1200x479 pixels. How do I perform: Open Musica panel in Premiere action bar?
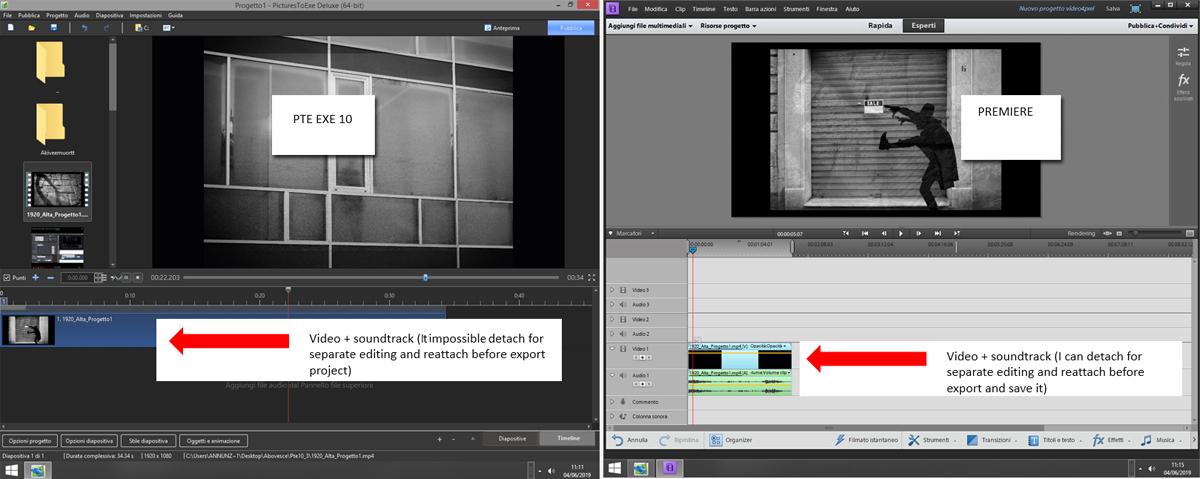[x=1160, y=439]
